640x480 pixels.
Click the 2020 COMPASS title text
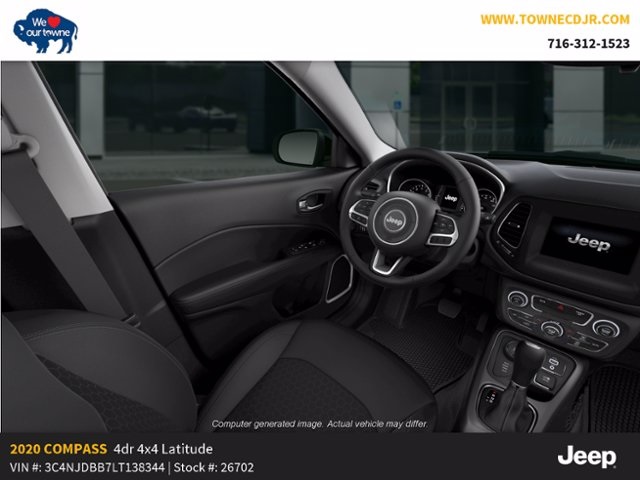tap(58, 449)
